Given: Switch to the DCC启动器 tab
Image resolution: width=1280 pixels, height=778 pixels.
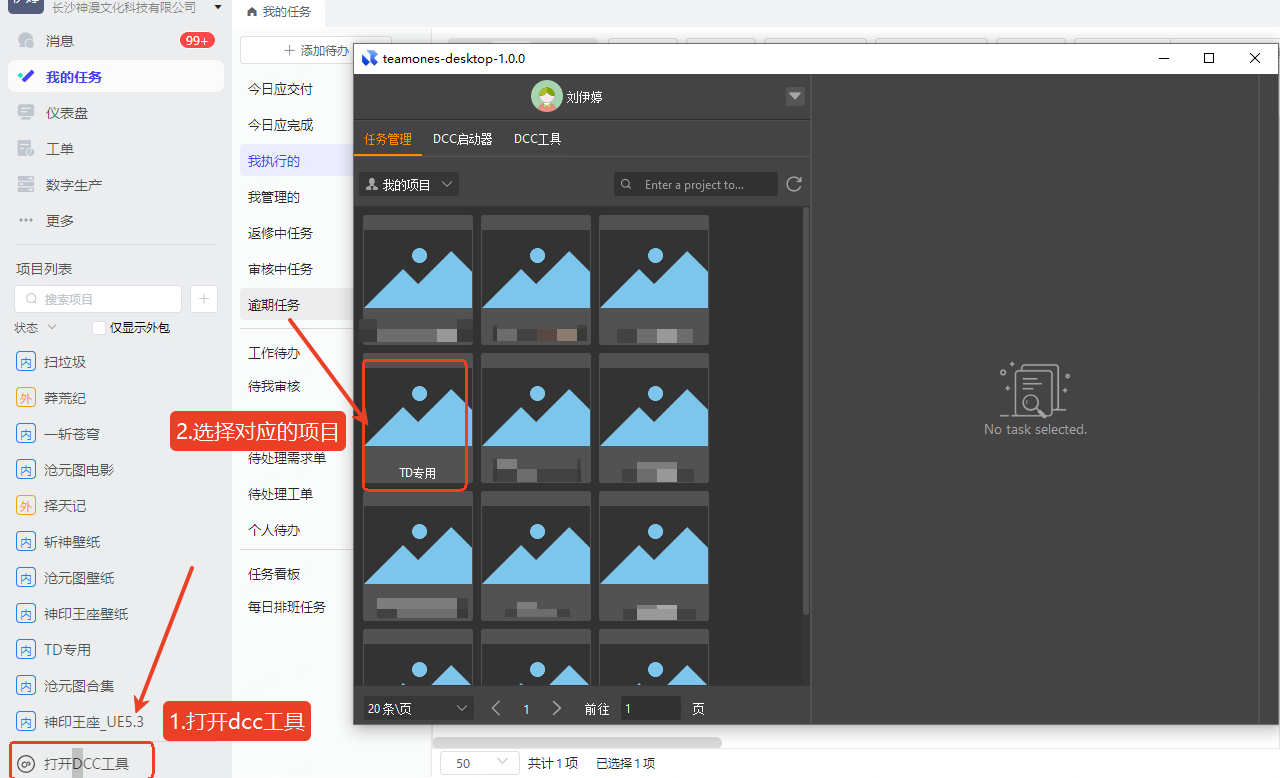Looking at the screenshot, I should pyautogui.click(x=462, y=139).
